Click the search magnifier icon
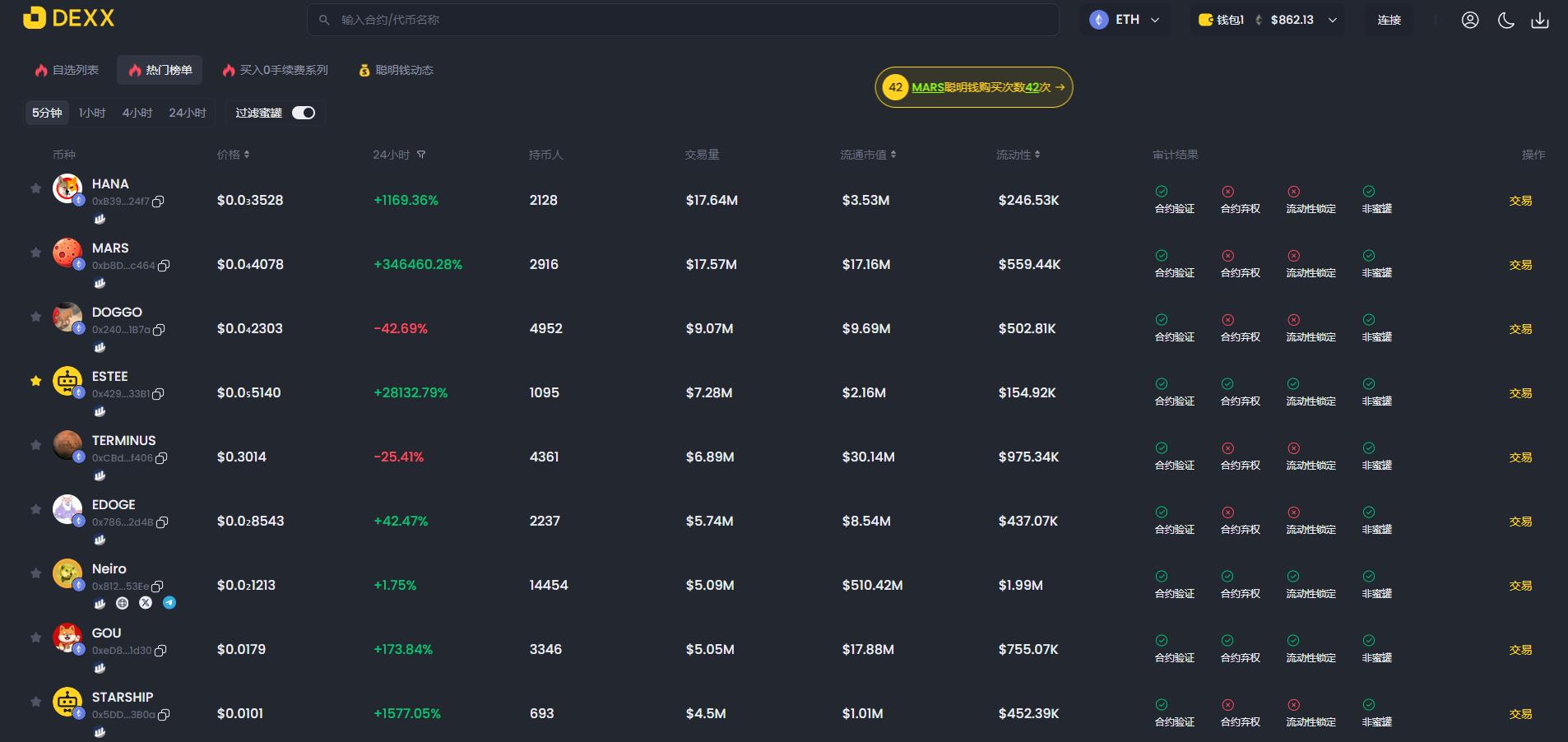 coord(324,20)
